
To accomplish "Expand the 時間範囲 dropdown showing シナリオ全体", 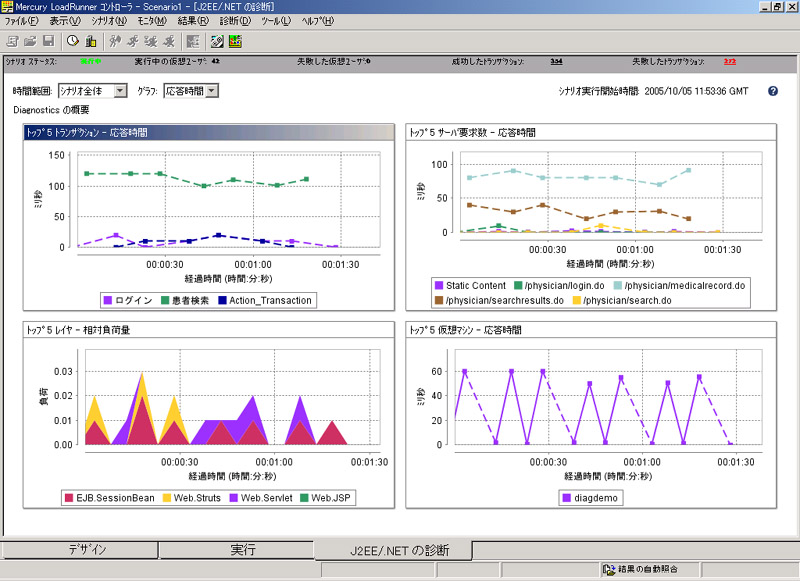I will click(120, 91).
